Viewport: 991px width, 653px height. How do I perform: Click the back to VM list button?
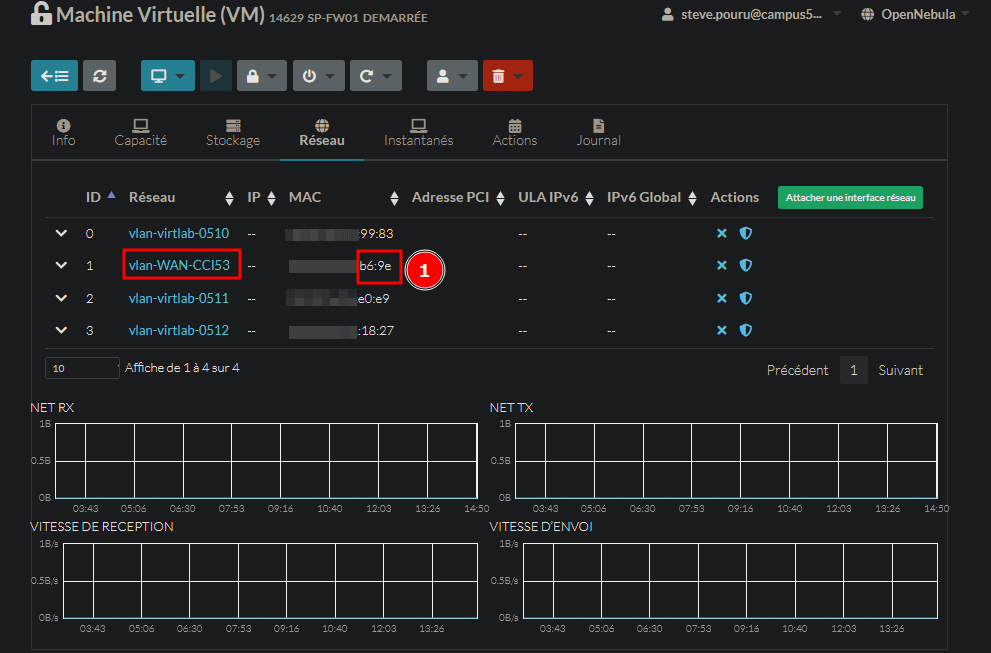pos(54,76)
